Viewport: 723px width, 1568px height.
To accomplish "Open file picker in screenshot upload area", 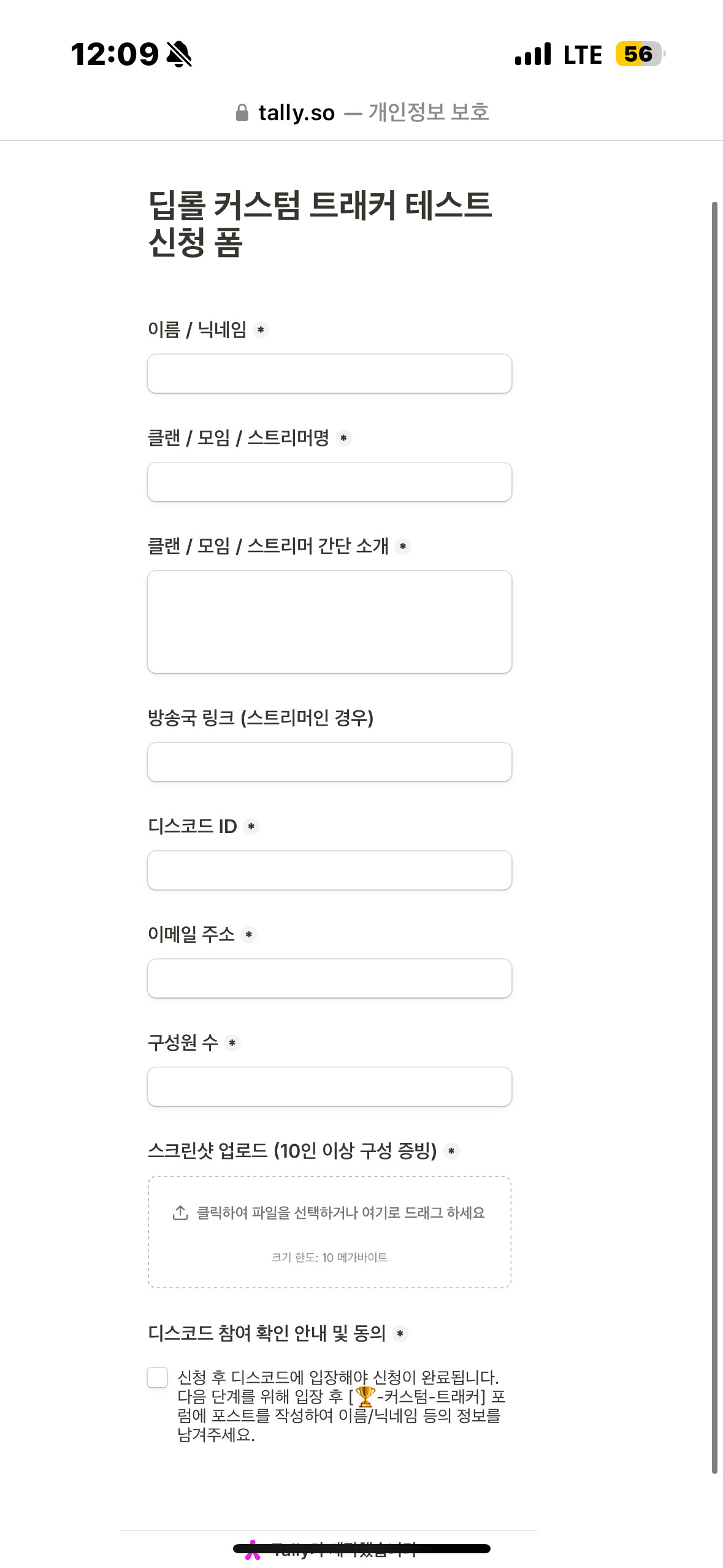I will click(329, 1232).
